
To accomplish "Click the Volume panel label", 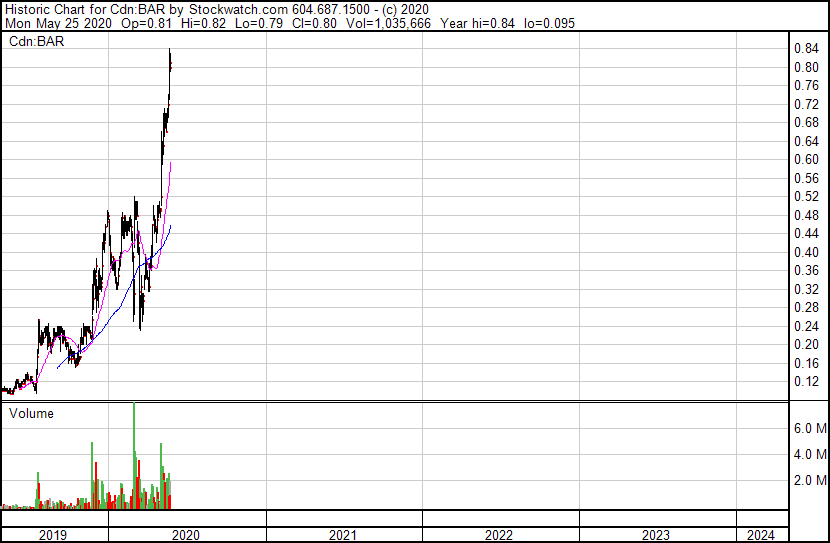I will point(32,413).
